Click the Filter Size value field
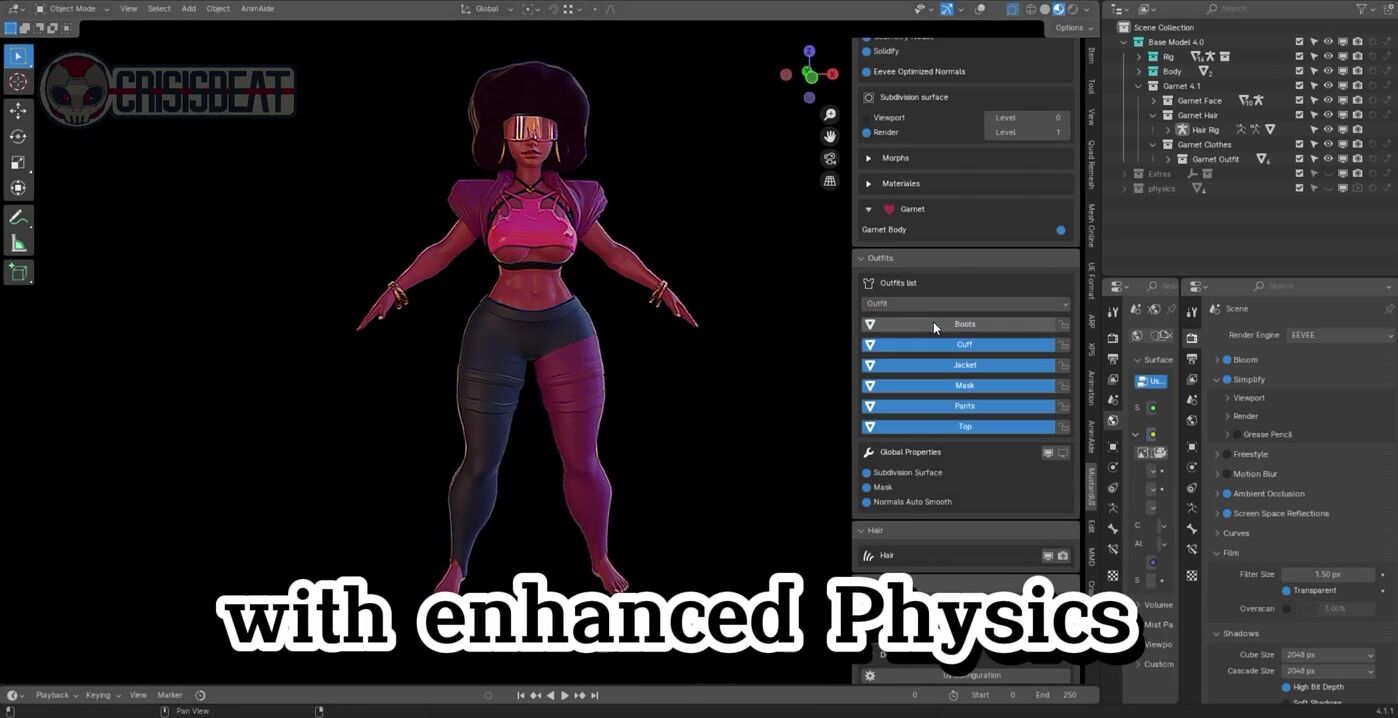The image size is (1398, 718). [1327, 575]
